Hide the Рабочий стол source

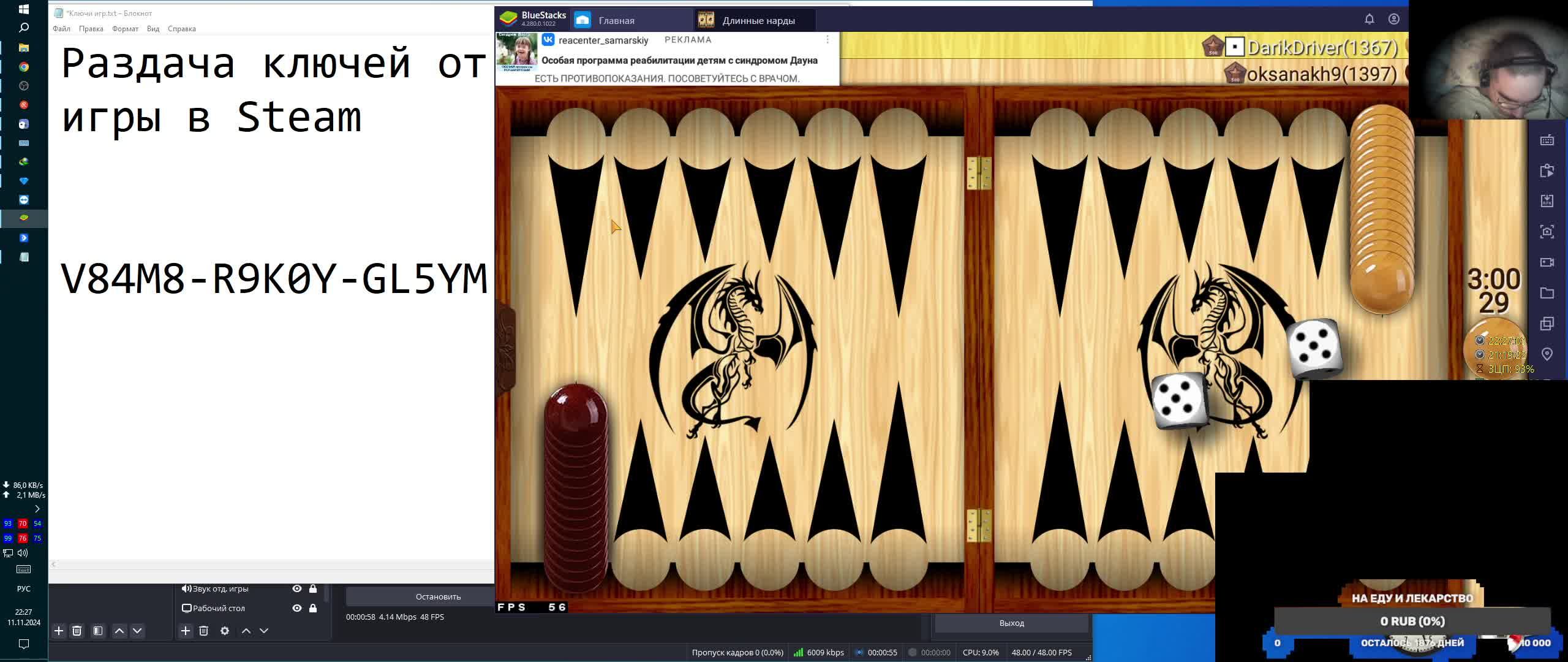coord(297,608)
